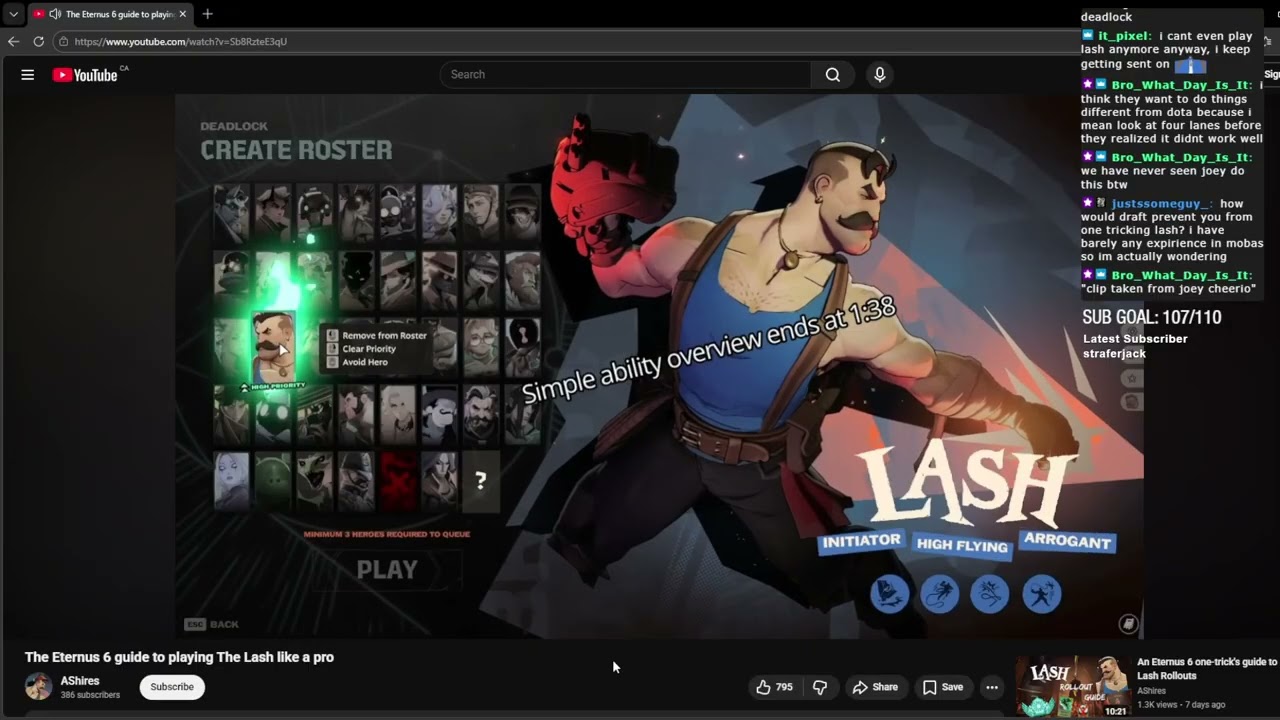This screenshot has width=1280, height=720.
Task: Click the fourth Lash ability icon
Action: click(x=1041, y=594)
